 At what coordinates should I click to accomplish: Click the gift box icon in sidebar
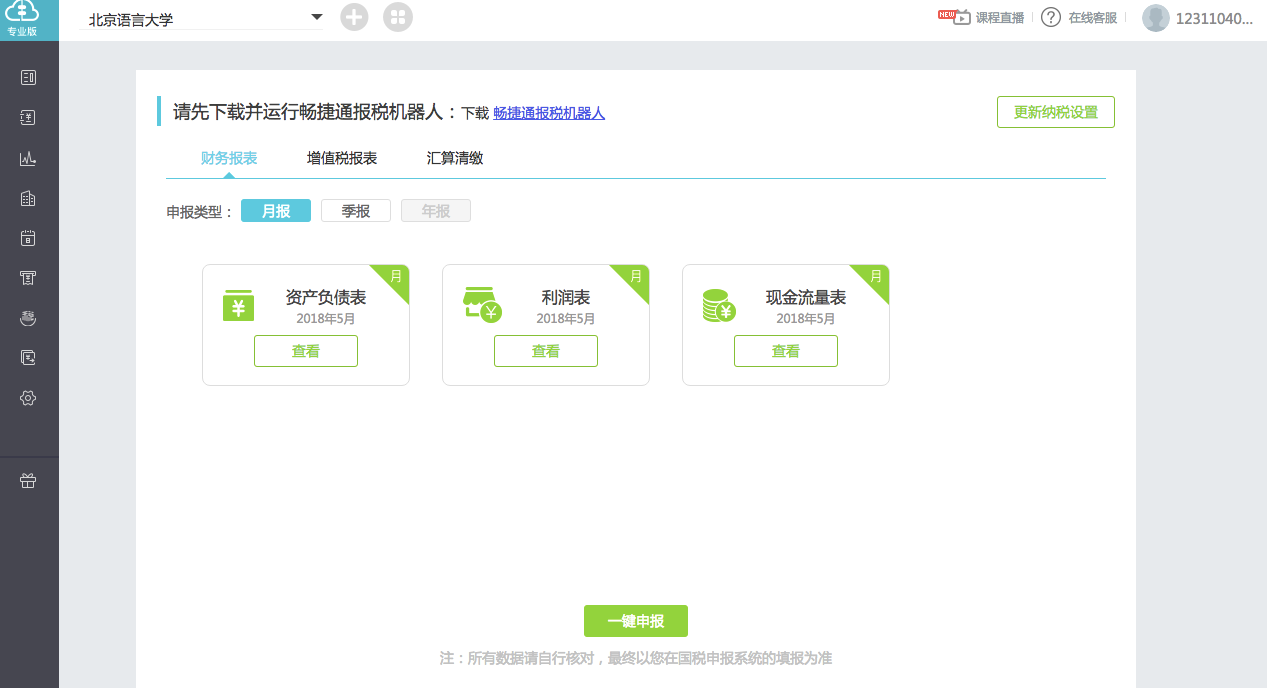tap(28, 481)
